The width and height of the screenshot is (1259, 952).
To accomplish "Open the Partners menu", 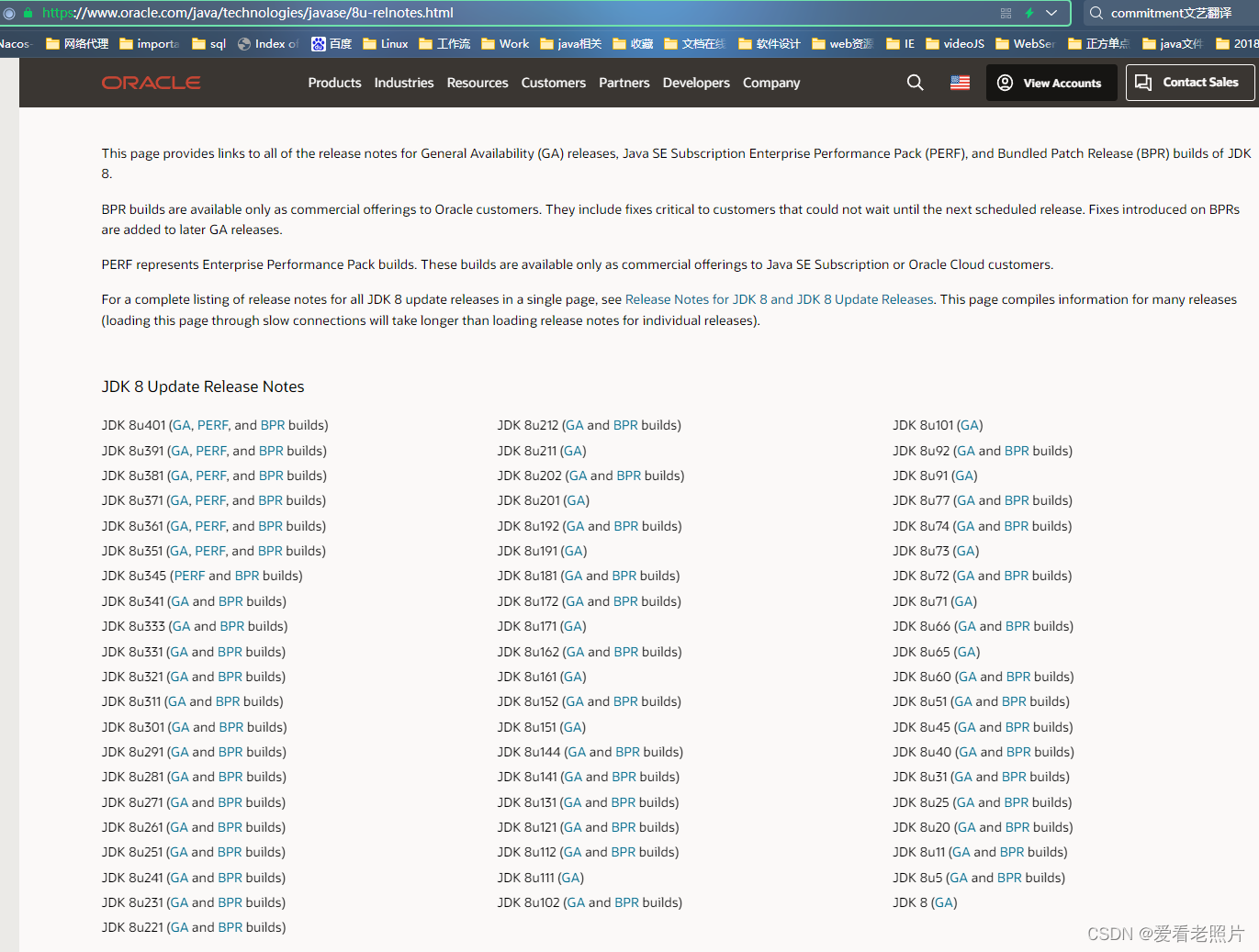I will (x=624, y=83).
